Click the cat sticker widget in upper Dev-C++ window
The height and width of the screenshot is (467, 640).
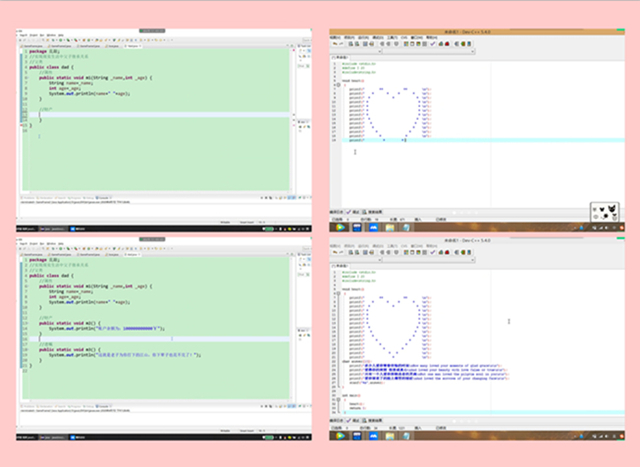coord(605,211)
